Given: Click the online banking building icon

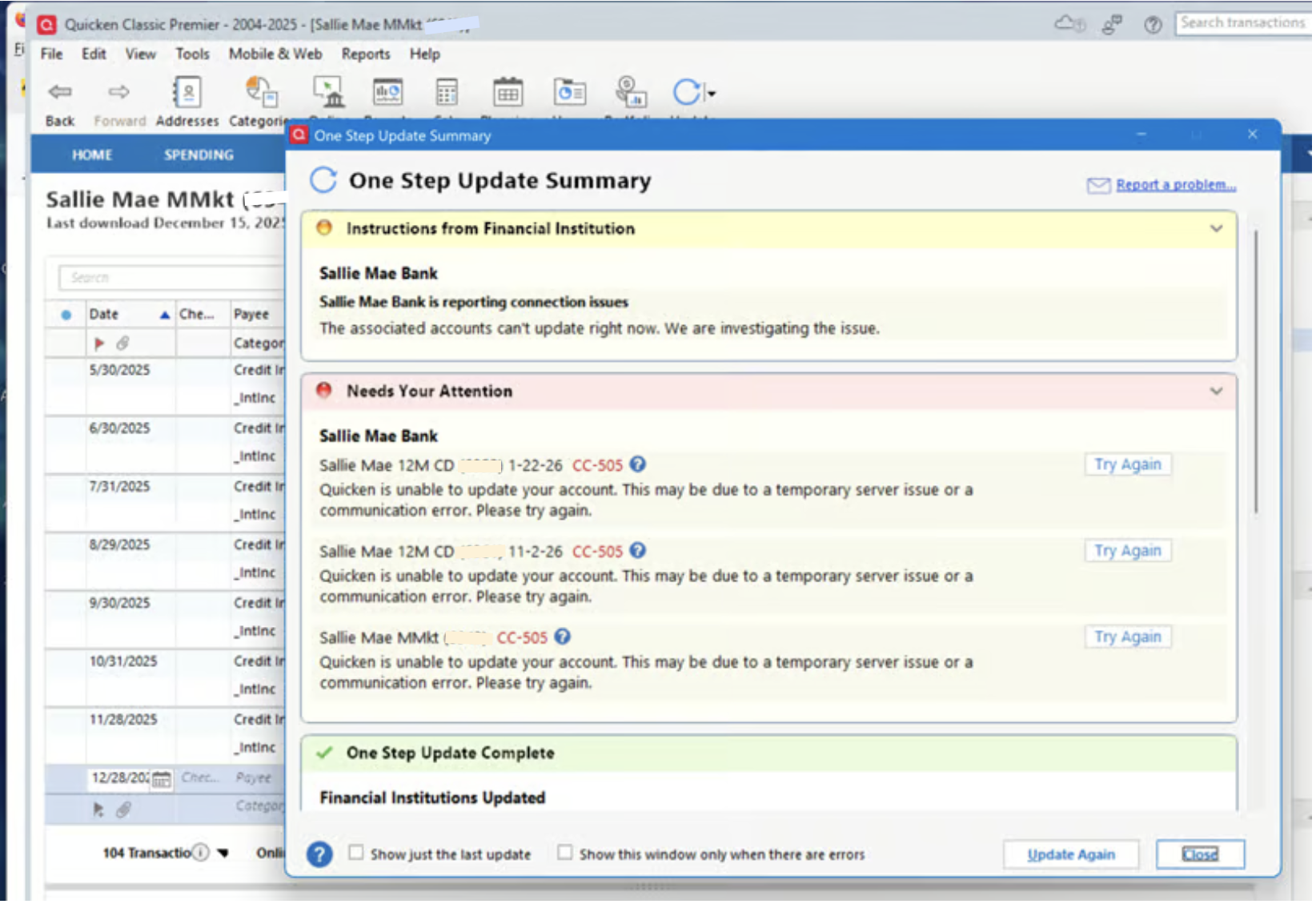Looking at the screenshot, I should click(329, 92).
